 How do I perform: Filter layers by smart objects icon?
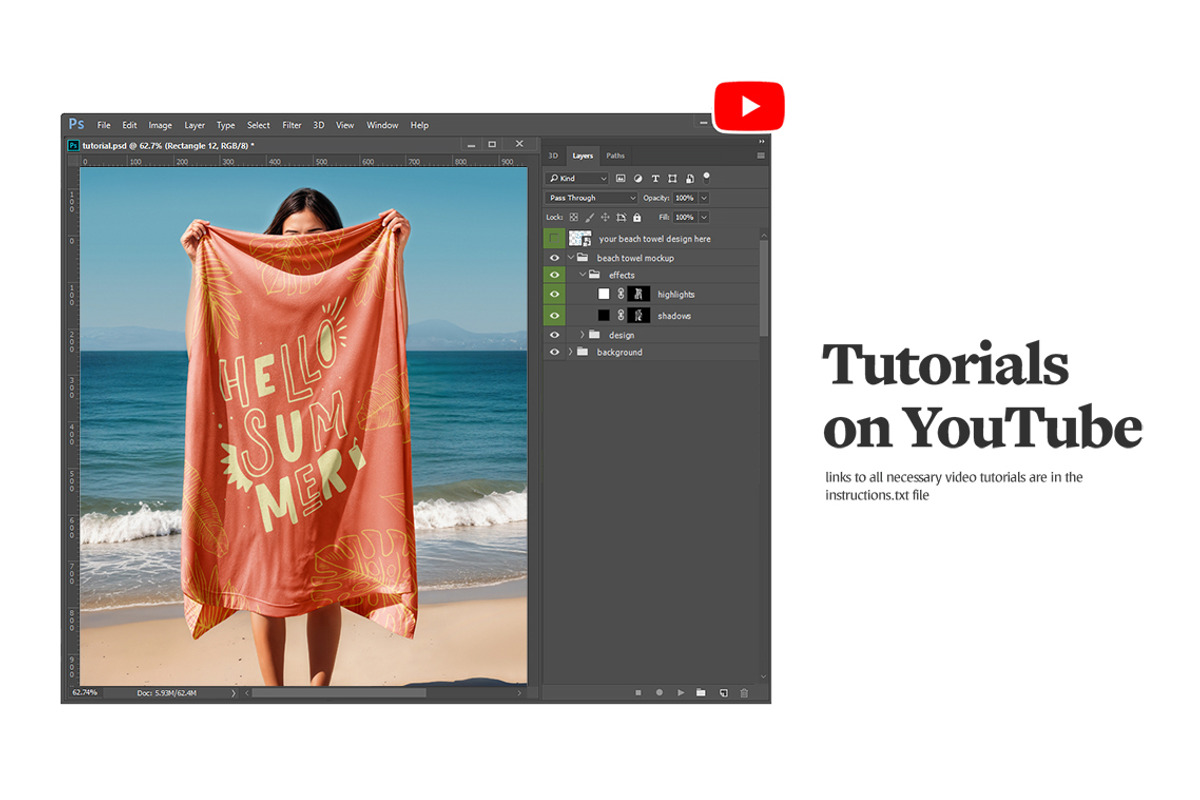[690, 178]
